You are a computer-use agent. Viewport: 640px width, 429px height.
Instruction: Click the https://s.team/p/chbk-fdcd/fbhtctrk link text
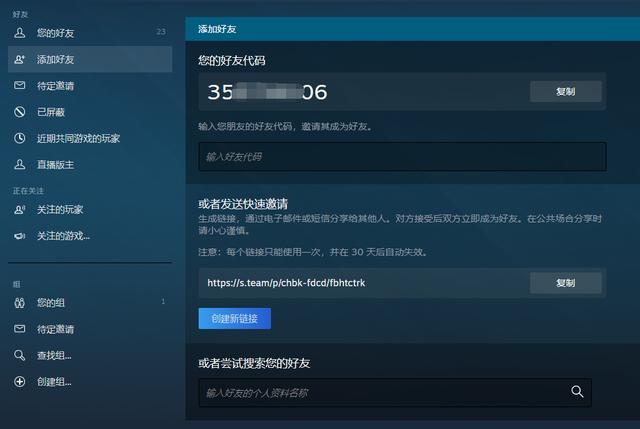(x=286, y=283)
